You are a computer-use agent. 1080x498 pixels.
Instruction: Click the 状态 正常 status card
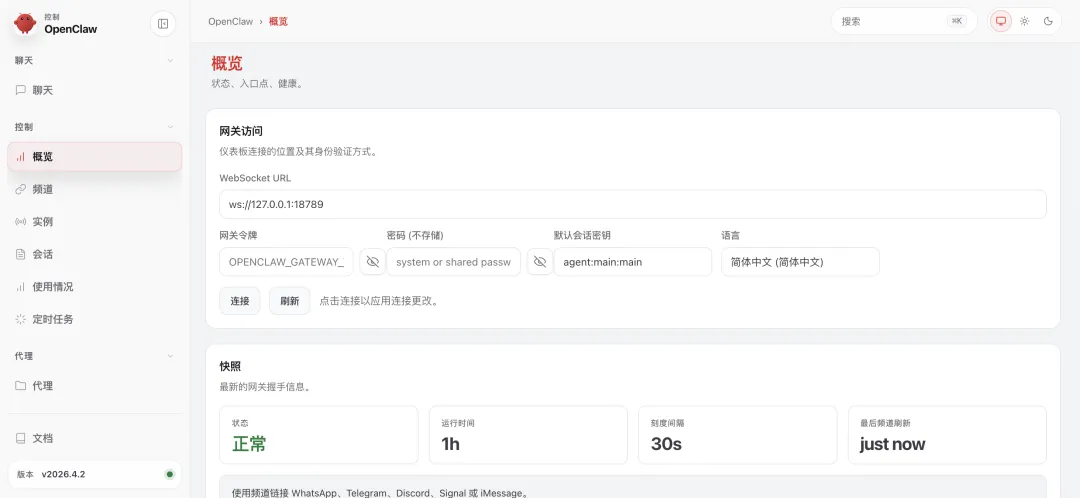(x=319, y=435)
